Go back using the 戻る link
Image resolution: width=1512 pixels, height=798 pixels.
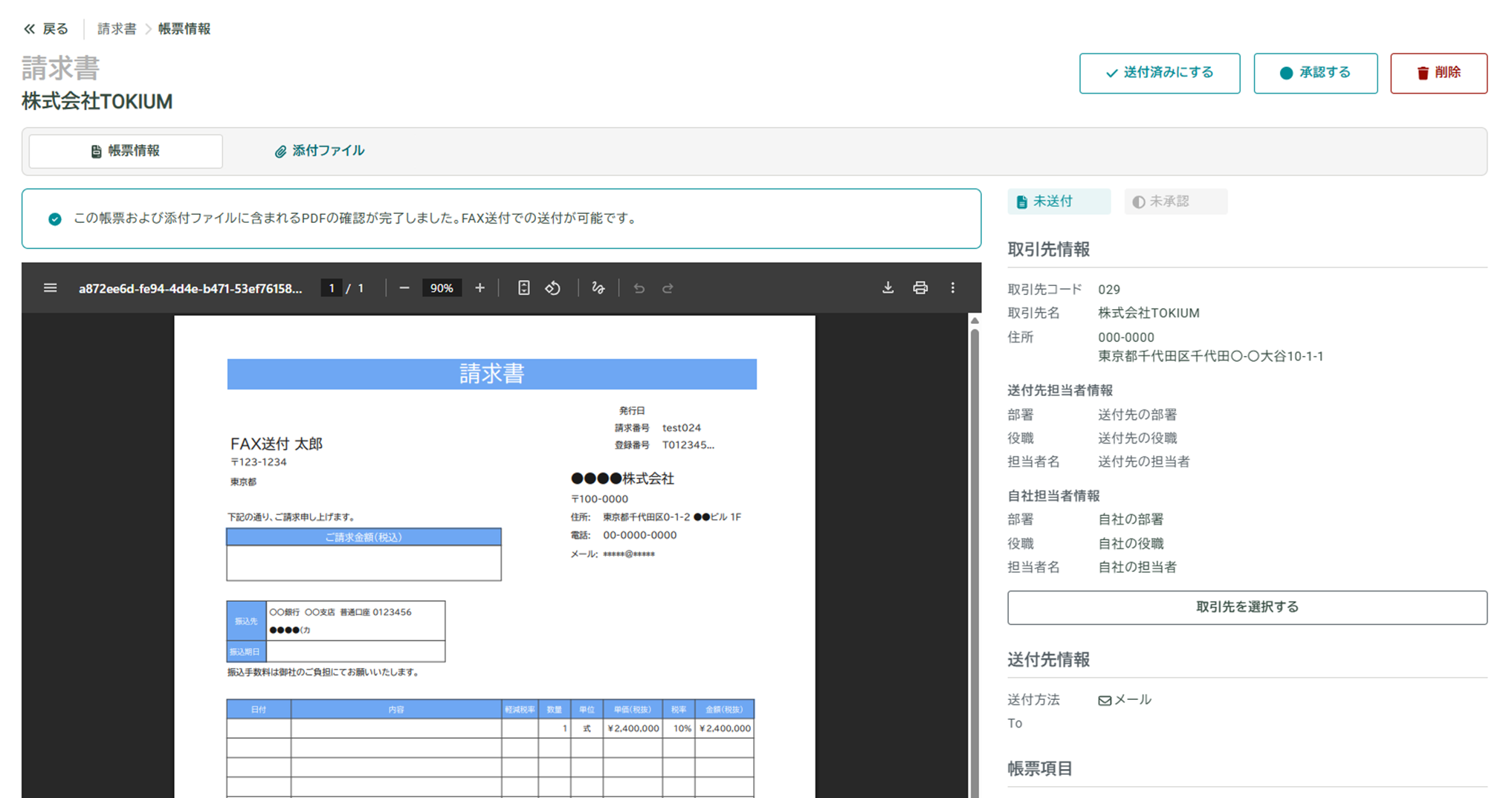pos(46,29)
